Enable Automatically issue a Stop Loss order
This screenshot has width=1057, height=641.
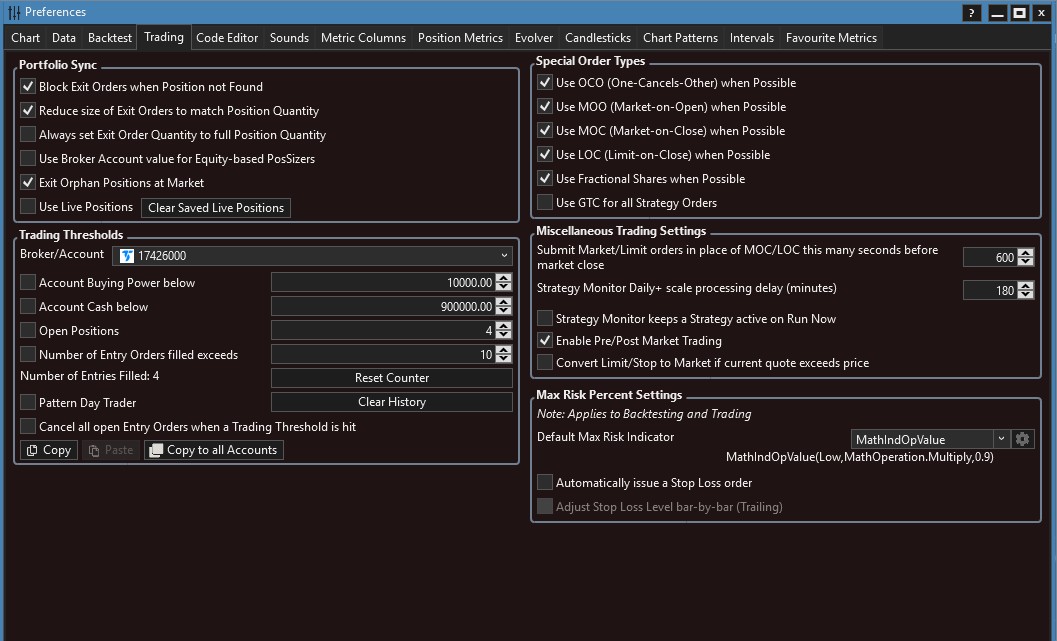point(545,483)
